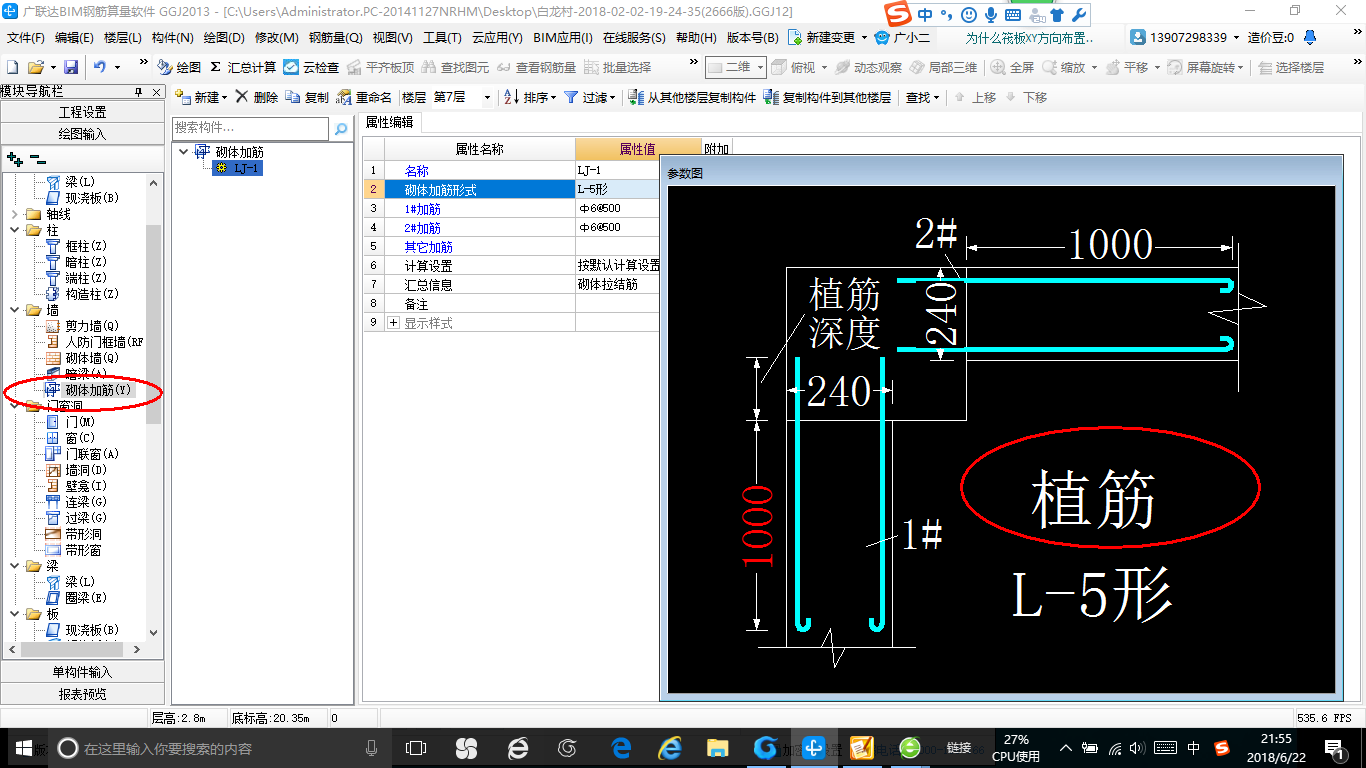Expand the 轴线 tree folder

pos(14,214)
